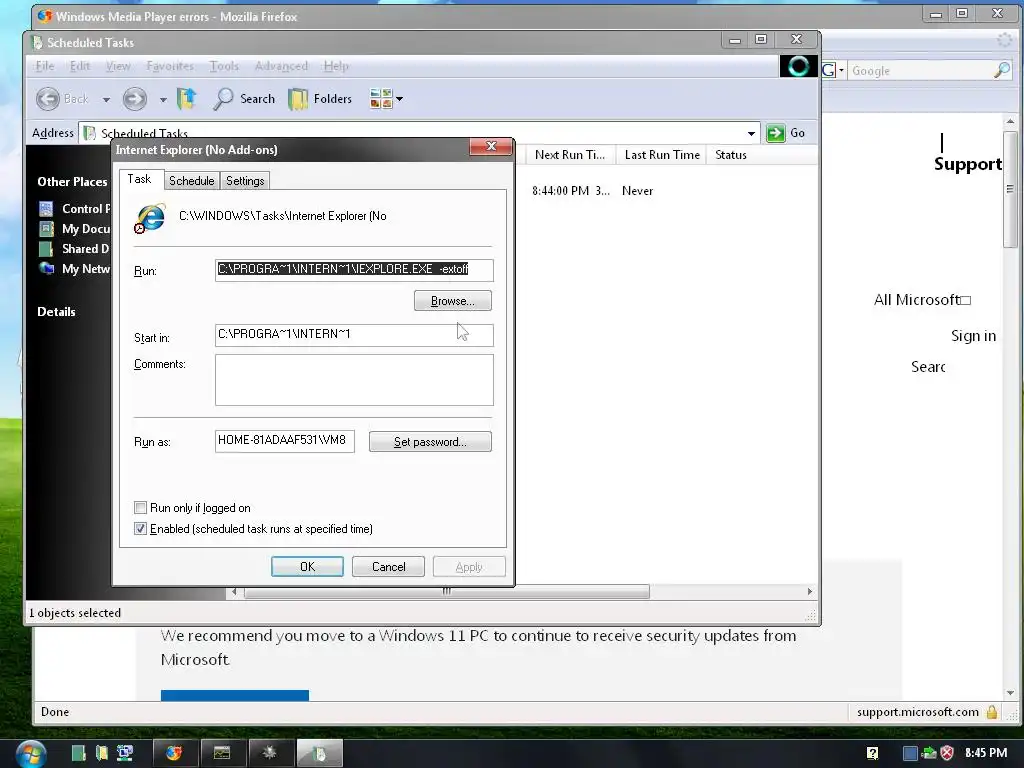Viewport: 1024px width, 768px height.
Task: Open the Help menu
Action: point(336,66)
